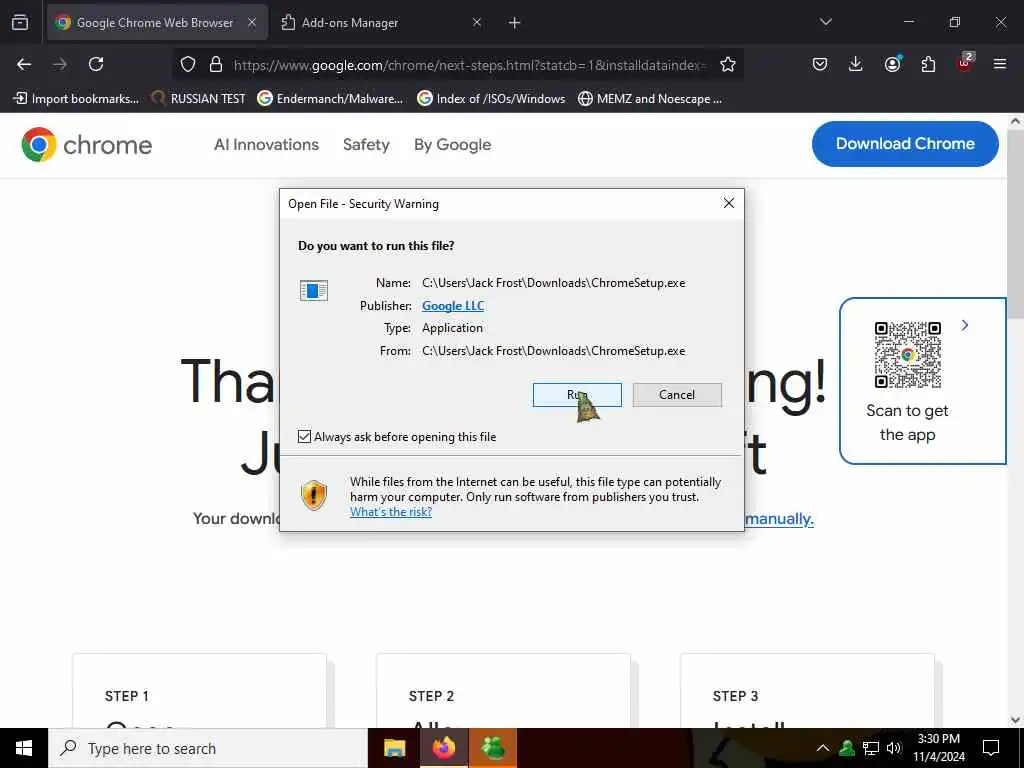Viewport: 1024px width, 768px height.
Task: Click the uBlock extension icon with badge
Action: pos(965,63)
